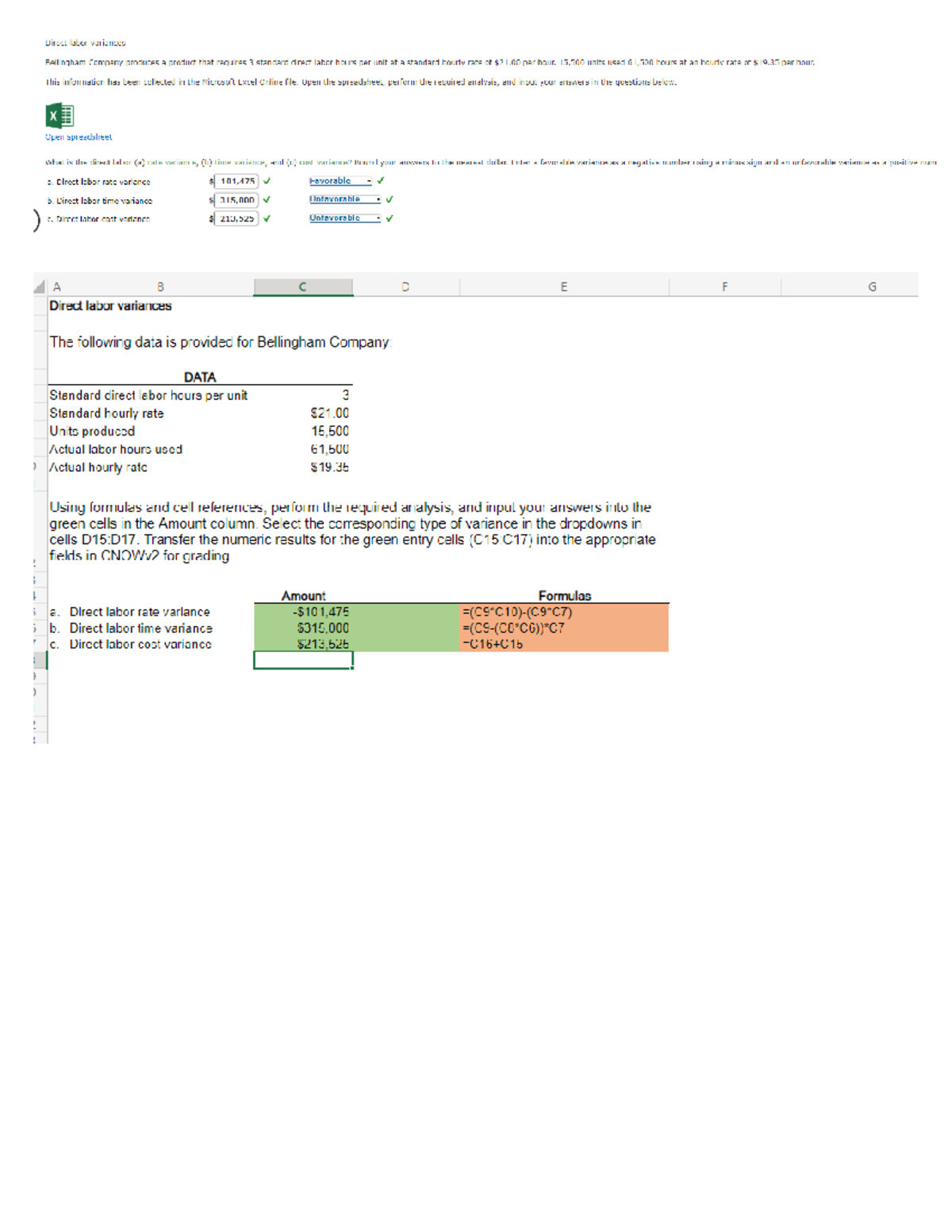Click the green checkmark beside time variance answer
Image resolution: width=952 pixels, height=1232 pixels.
pos(266,199)
